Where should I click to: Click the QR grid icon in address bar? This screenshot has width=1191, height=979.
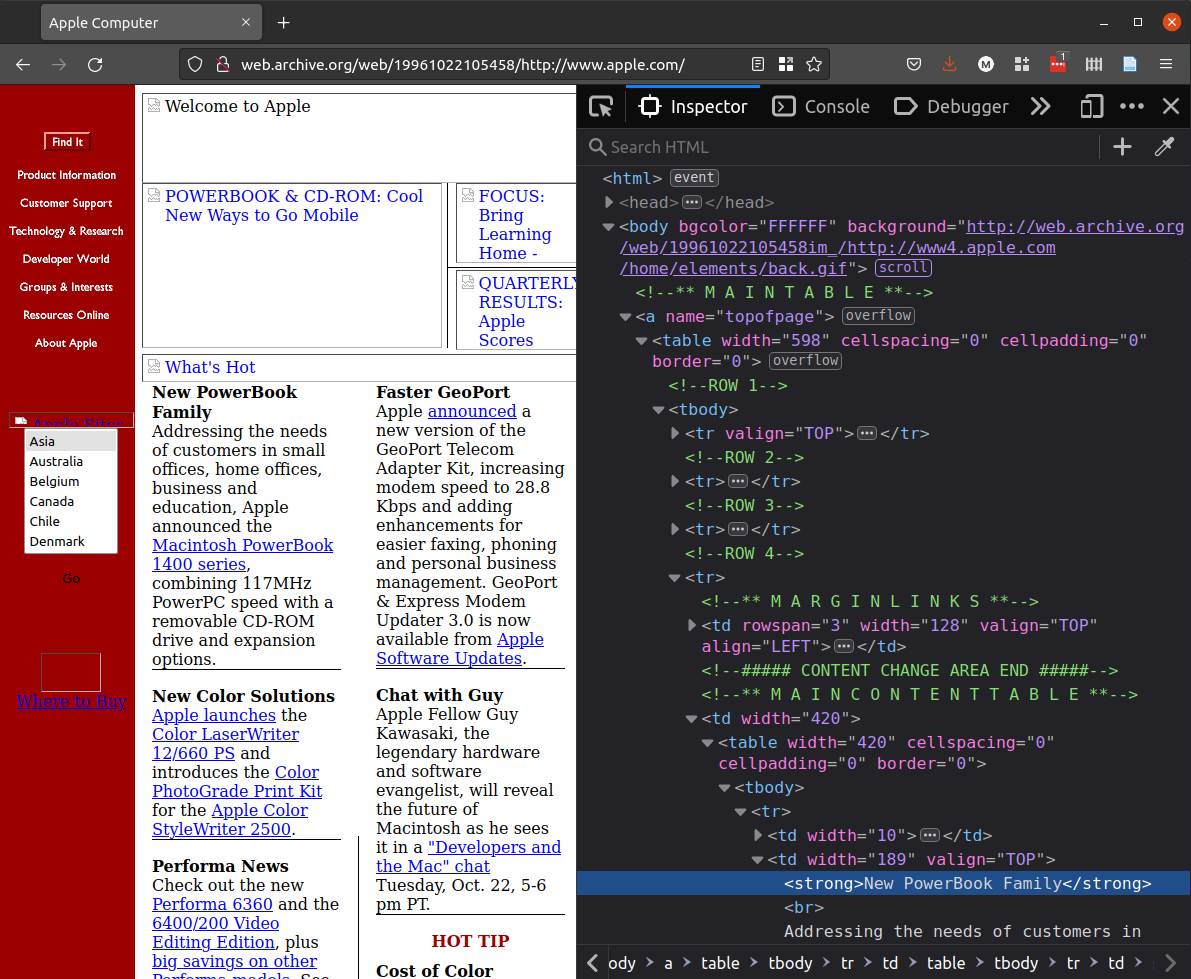pos(786,65)
